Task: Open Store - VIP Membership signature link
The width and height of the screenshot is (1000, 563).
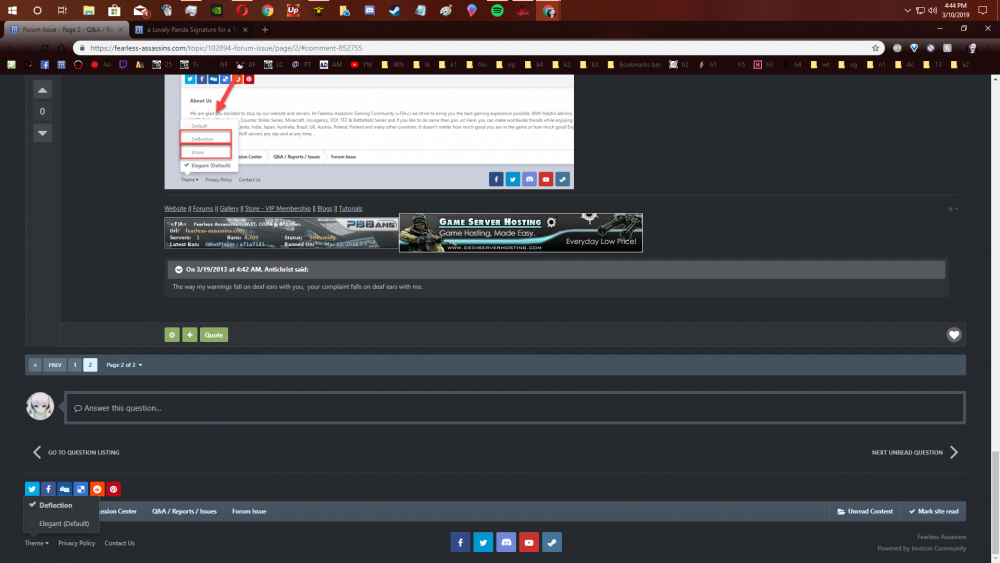Action: (277, 208)
